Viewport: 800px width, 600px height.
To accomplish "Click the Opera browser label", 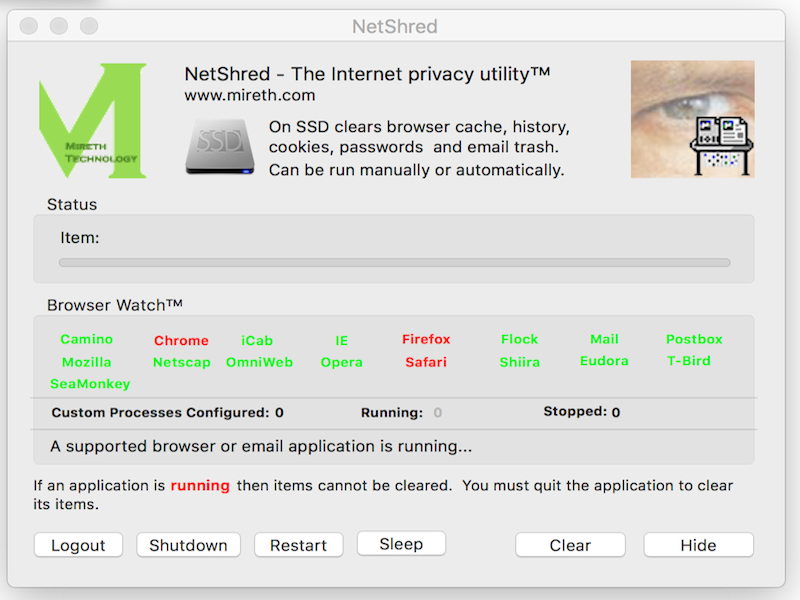I will (341, 362).
